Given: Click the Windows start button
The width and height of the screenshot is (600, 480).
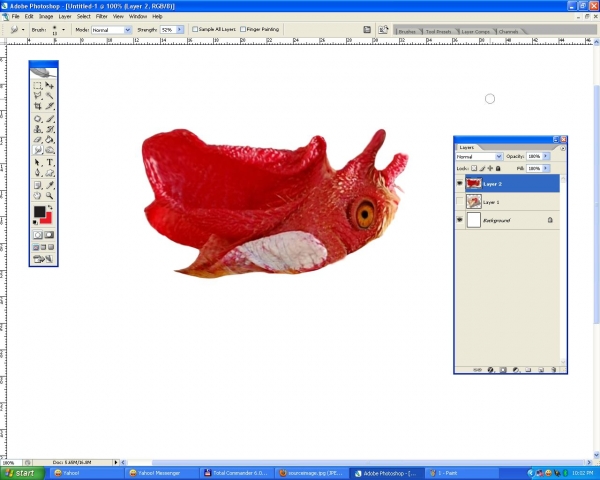Looking at the screenshot, I should (22, 473).
